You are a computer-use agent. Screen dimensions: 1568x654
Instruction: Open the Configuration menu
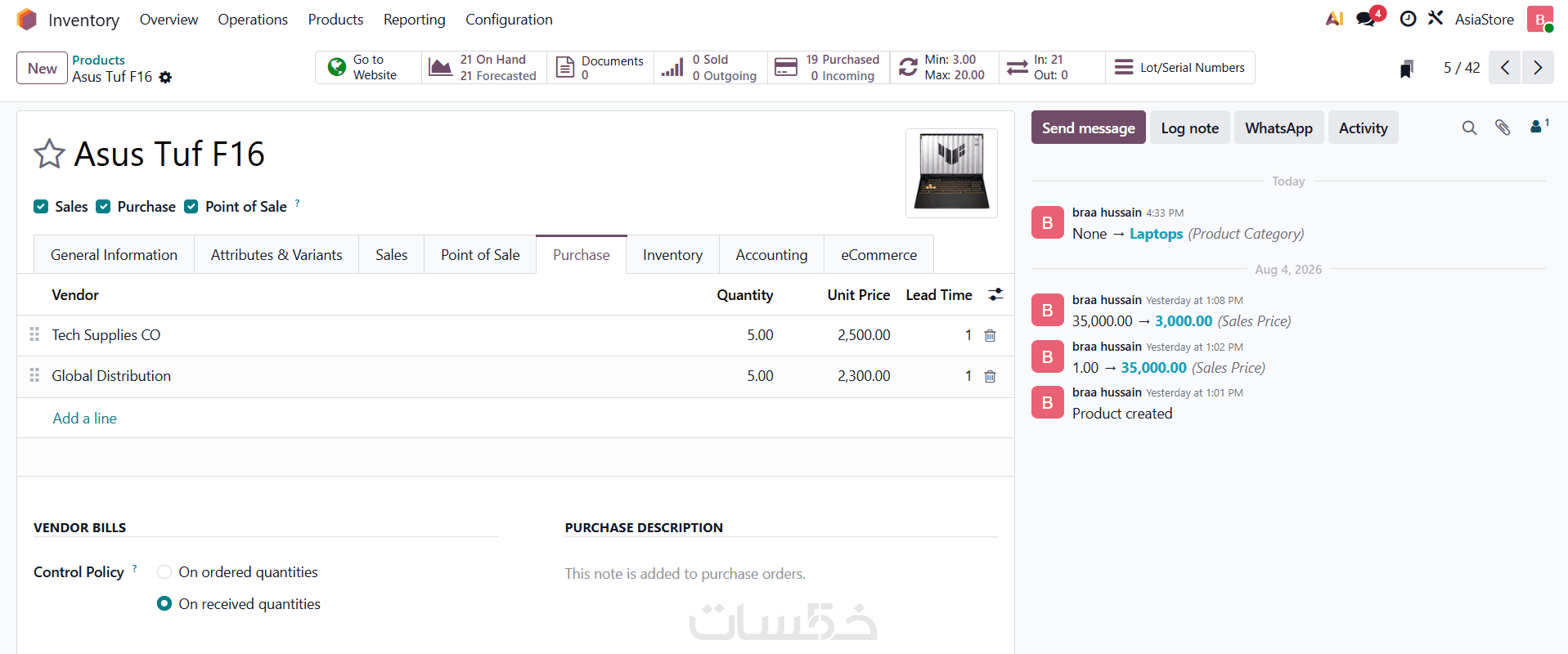(x=509, y=20)
